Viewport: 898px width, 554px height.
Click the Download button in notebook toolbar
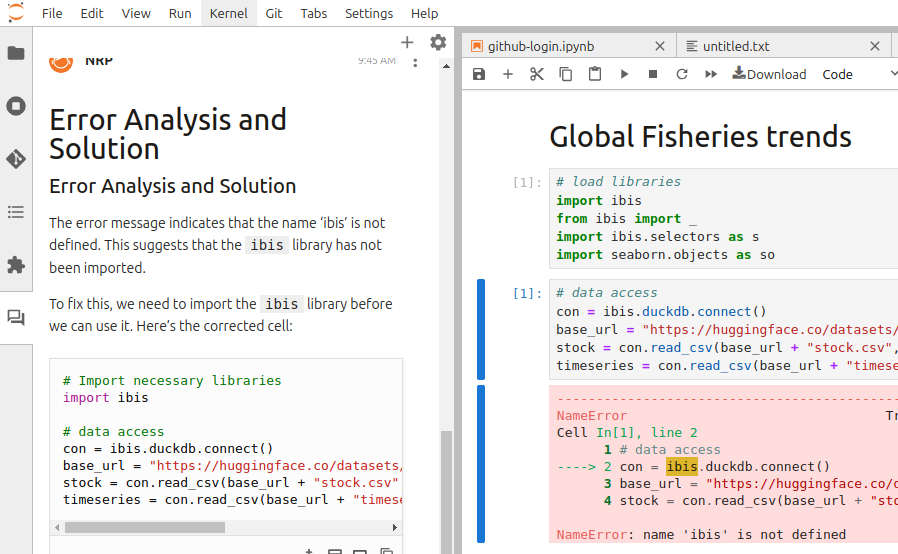click(x=769, y=74)
